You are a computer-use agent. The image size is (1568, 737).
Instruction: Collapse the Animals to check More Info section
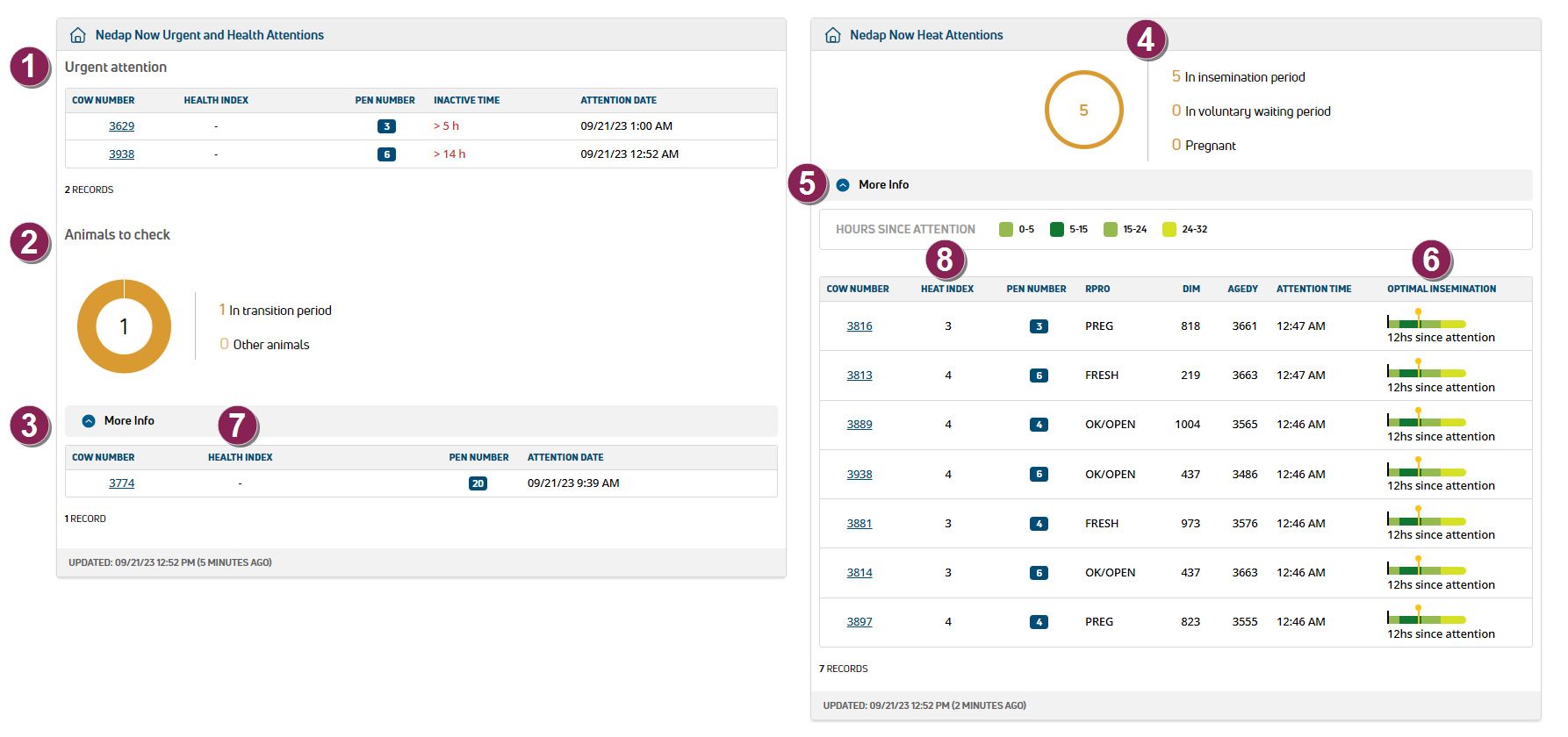click(89, 421)
